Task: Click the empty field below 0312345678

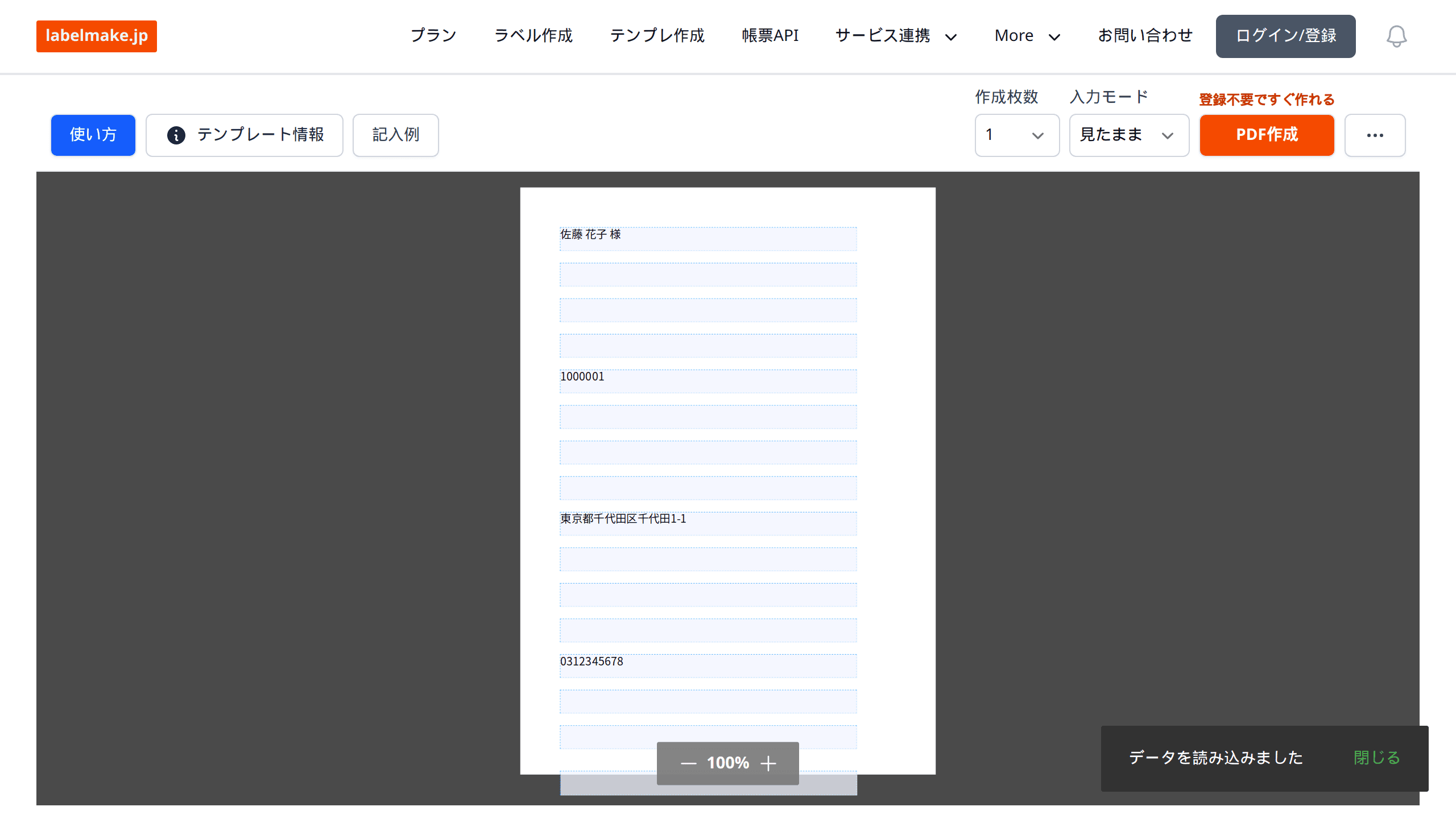Action: (708, 702)
